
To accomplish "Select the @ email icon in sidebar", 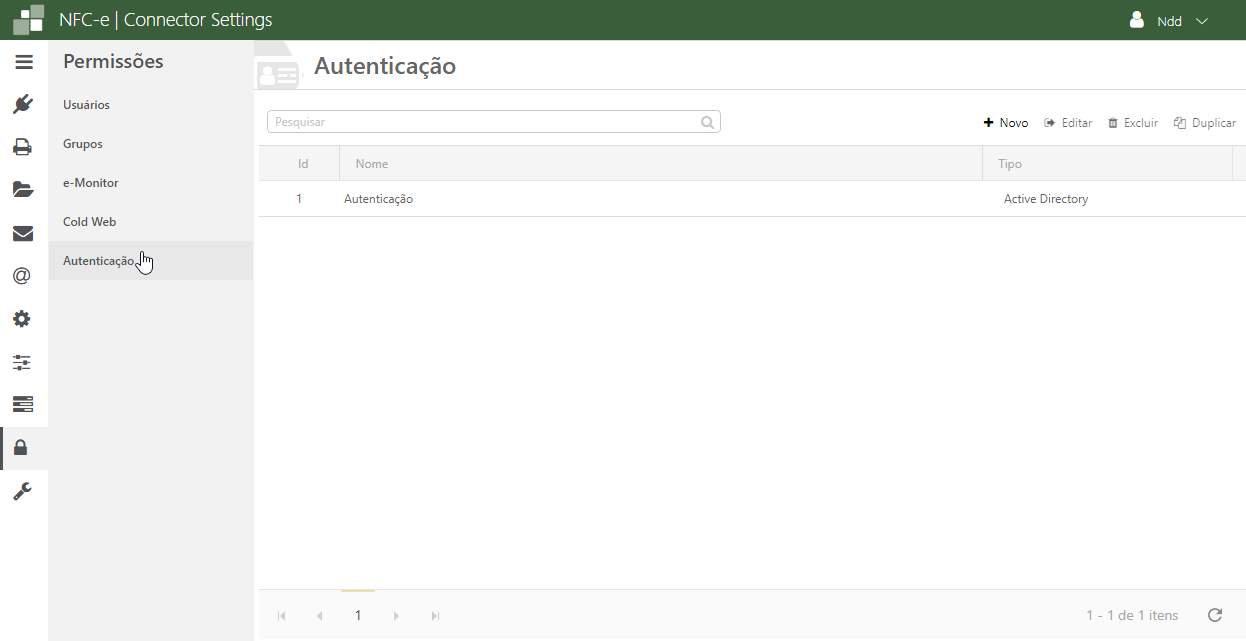I will click(23, 276).
